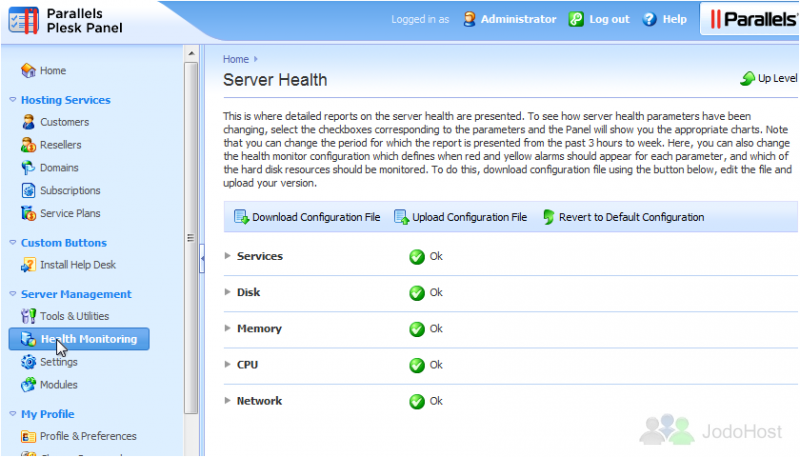Image resolution: width=800 pixels, height=457 pixels.
Task: Open Home in the sidebar menu
Action: tap(53, 70)
